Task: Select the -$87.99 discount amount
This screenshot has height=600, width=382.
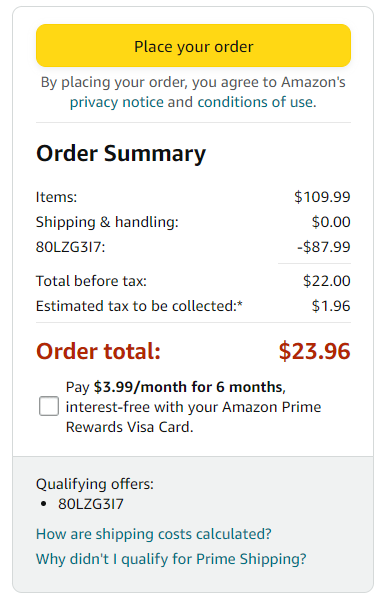Action: (324, 247)
